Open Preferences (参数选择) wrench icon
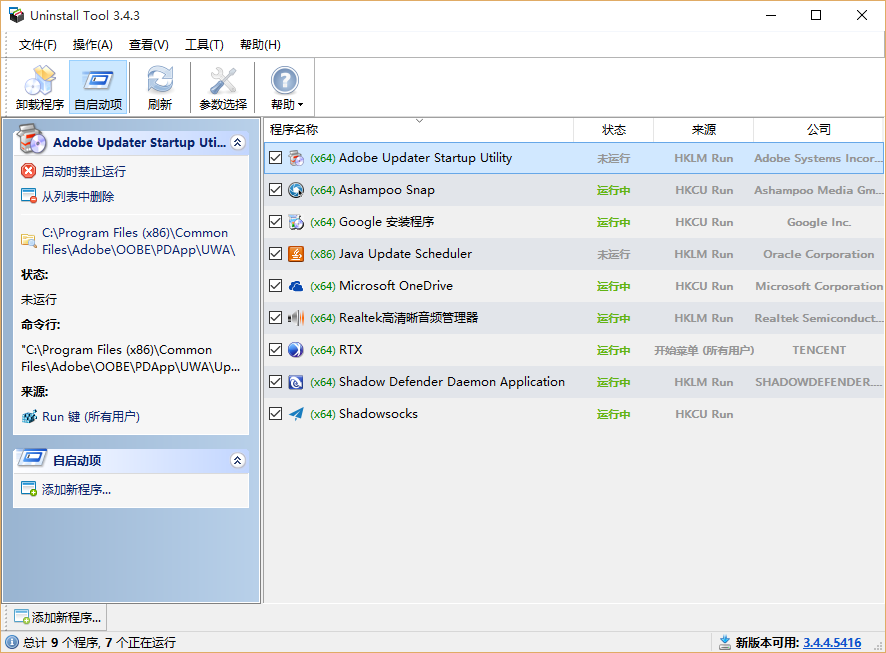 point(223,80)
